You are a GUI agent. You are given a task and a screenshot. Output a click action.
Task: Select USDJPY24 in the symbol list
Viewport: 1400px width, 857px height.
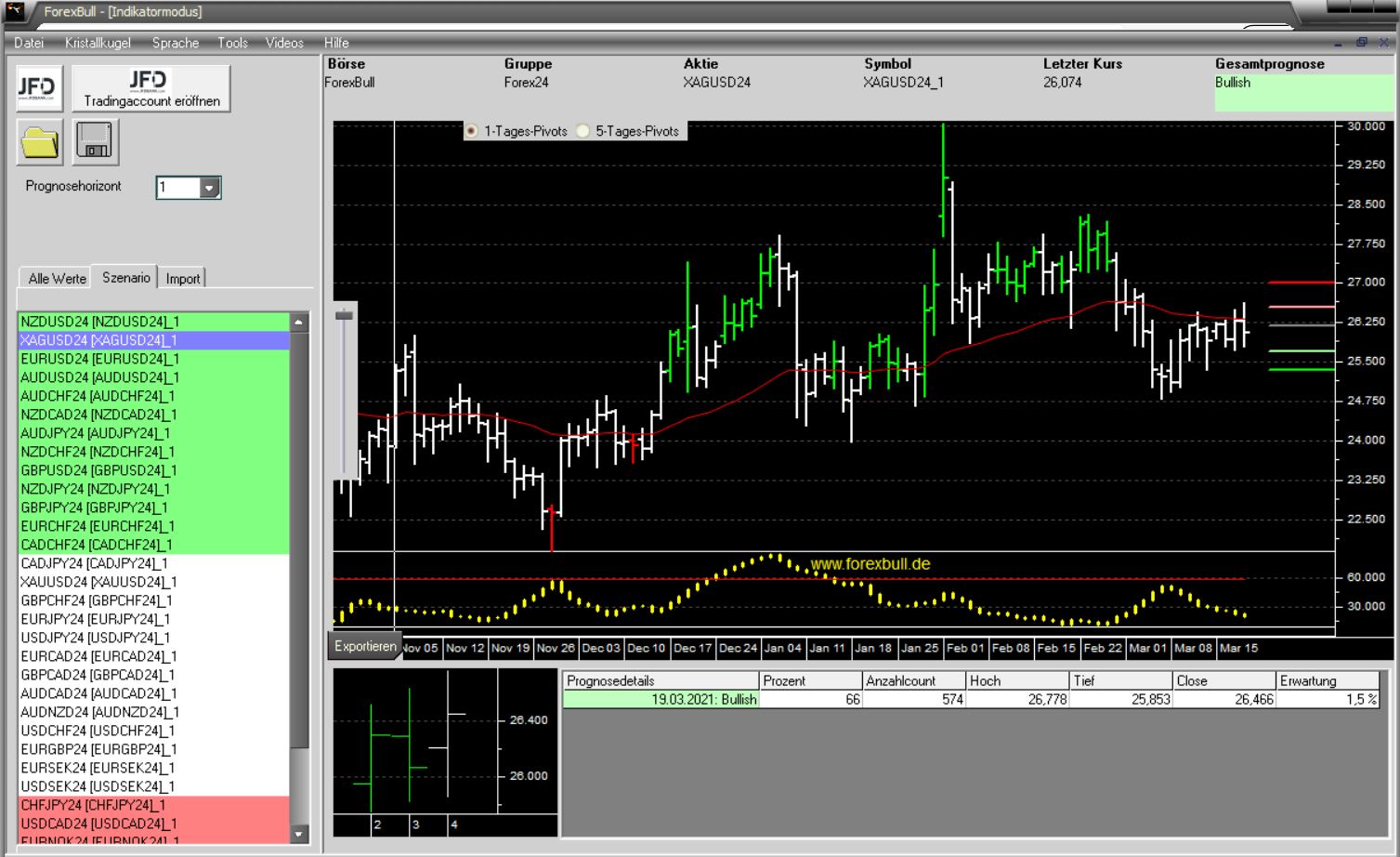[x=154, y=638]
